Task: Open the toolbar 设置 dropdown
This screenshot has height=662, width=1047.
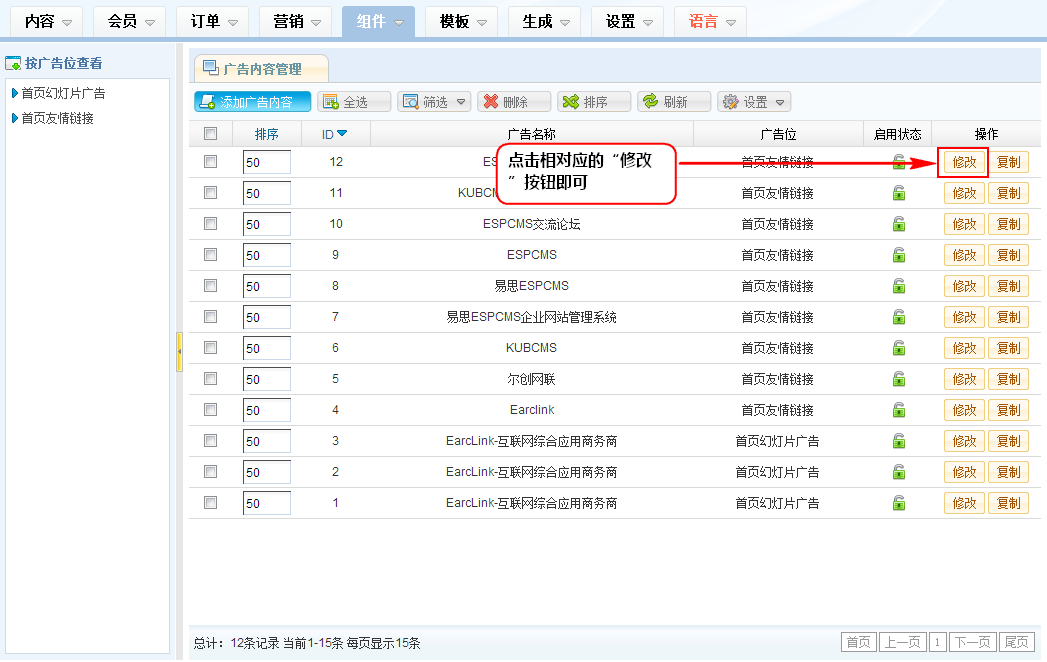Action: point(754,102)
